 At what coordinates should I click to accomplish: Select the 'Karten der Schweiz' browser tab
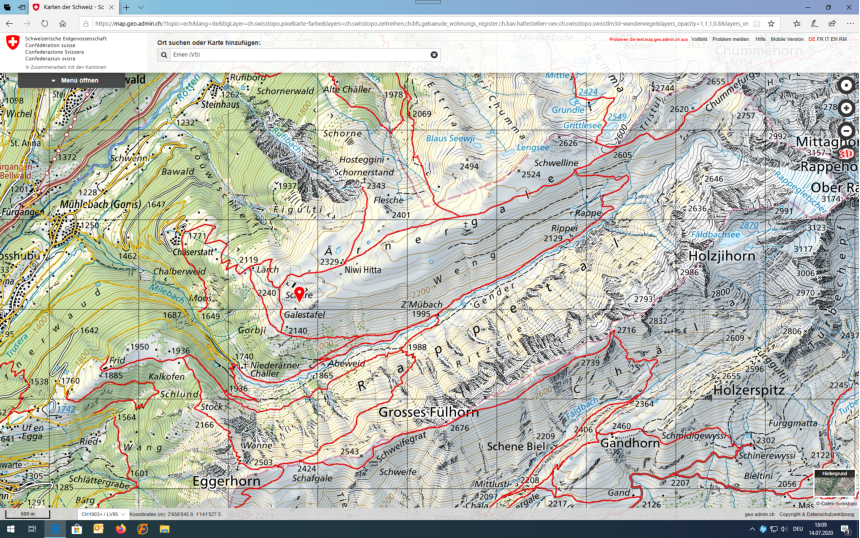[x=72, y=7]
